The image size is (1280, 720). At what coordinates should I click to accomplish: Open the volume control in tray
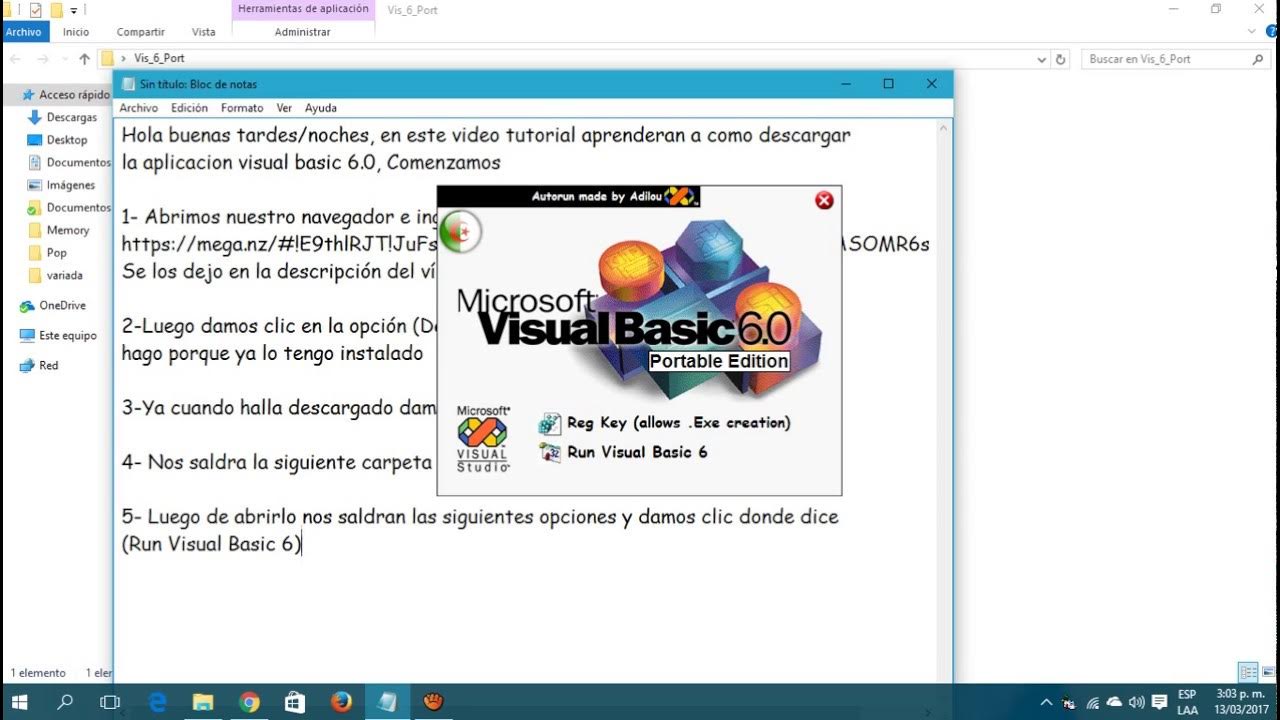tap(1137, 703)
